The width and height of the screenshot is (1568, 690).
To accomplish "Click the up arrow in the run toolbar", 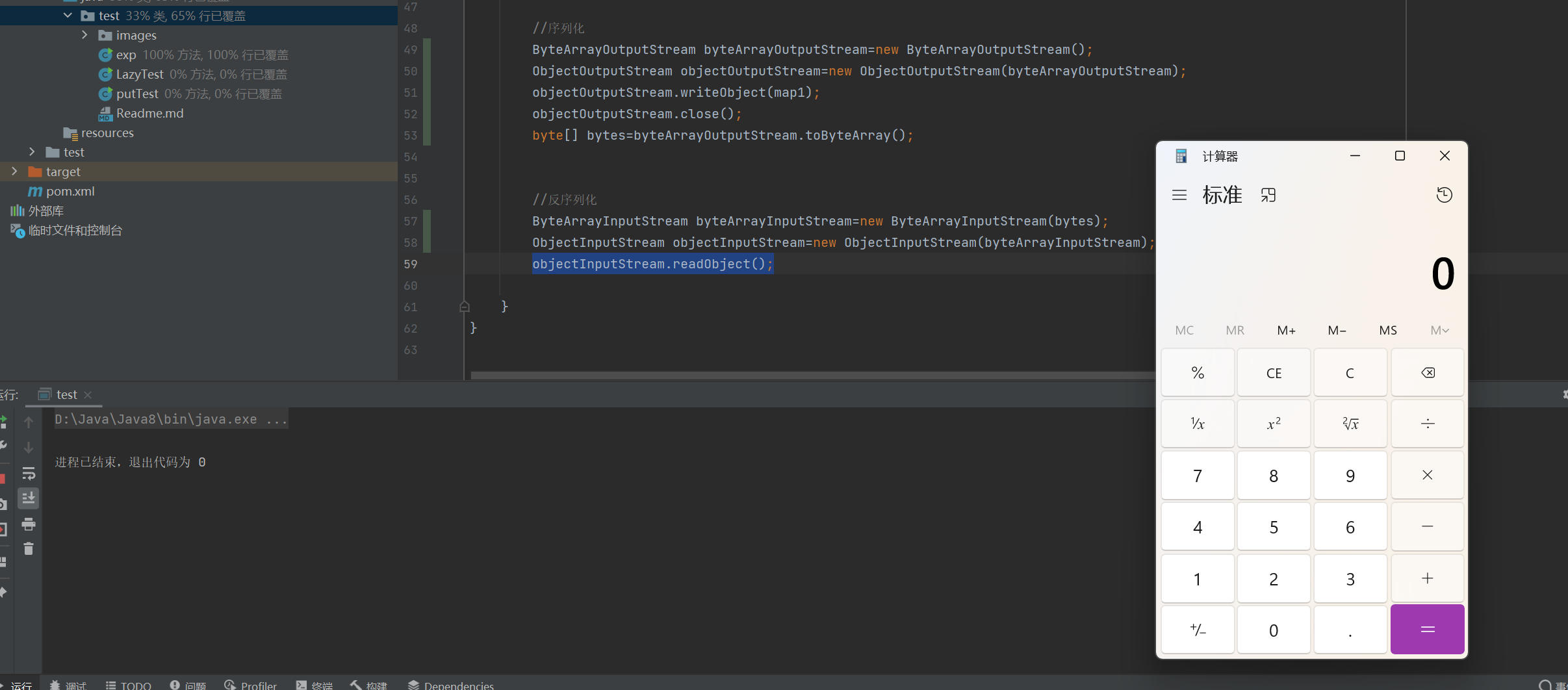I will pos(29,422).
